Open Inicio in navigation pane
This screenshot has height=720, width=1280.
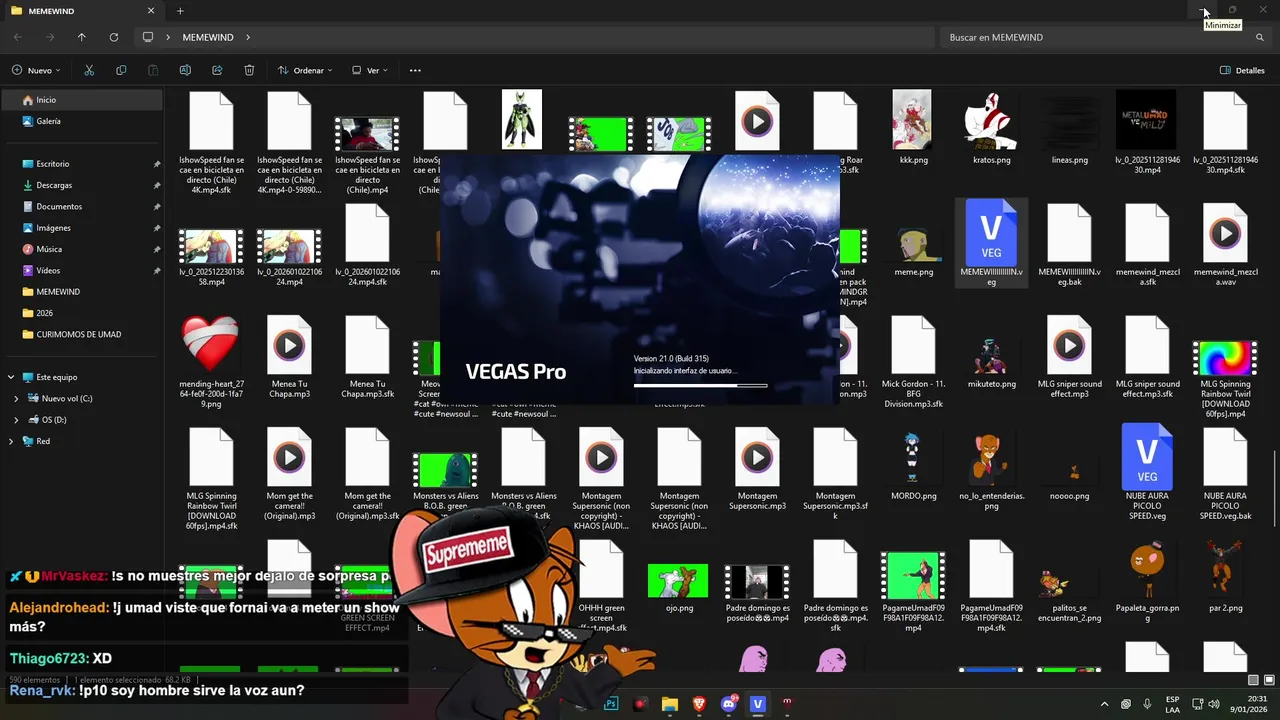click(x=82, y=100)
